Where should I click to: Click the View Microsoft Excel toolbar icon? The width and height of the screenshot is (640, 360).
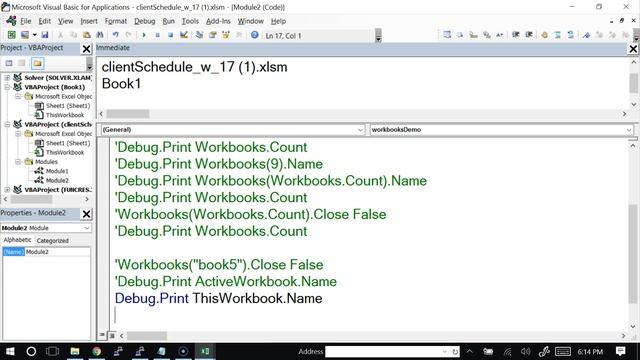(11, 35)
